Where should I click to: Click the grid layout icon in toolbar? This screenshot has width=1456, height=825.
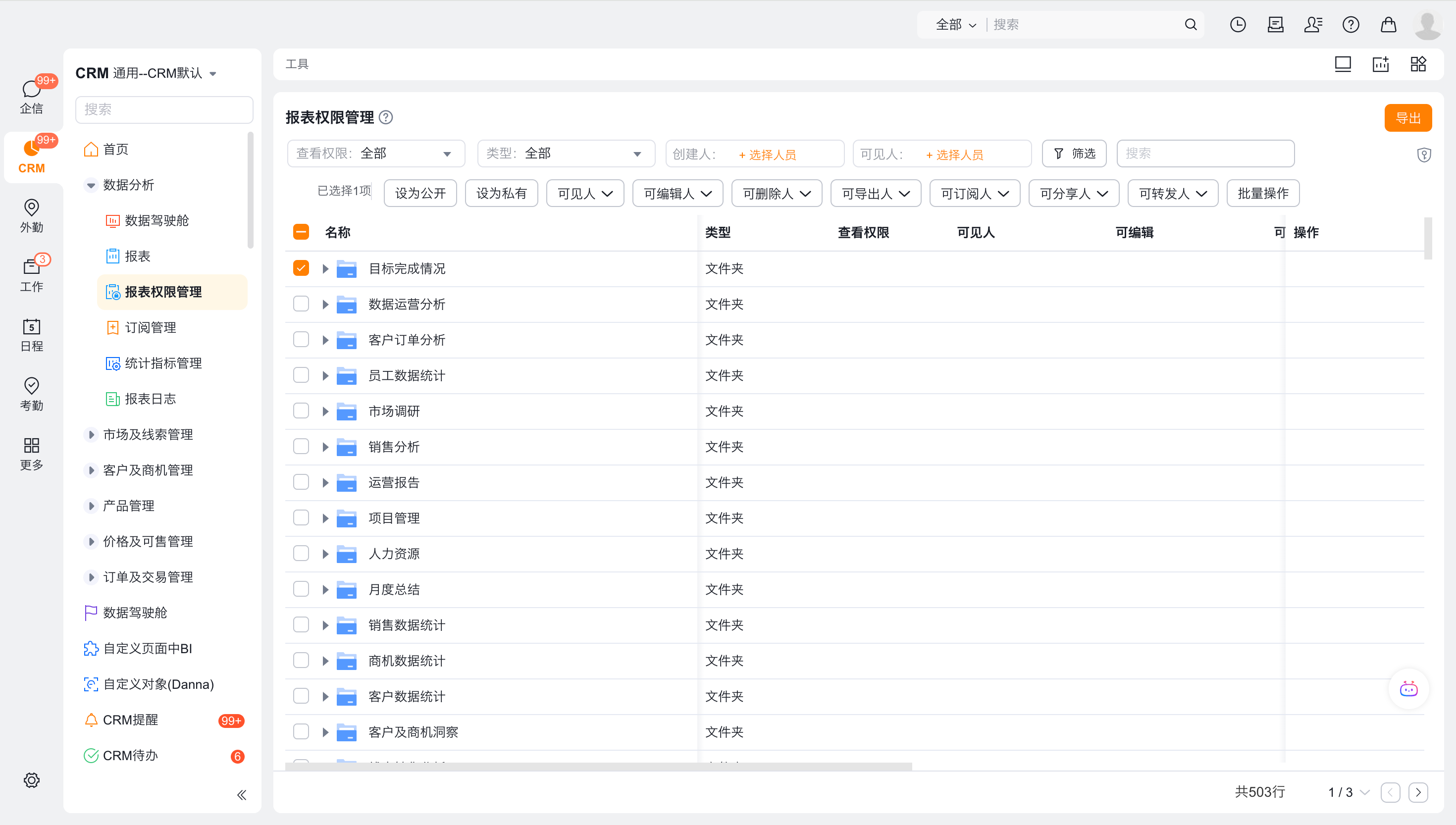(1418, 64)
